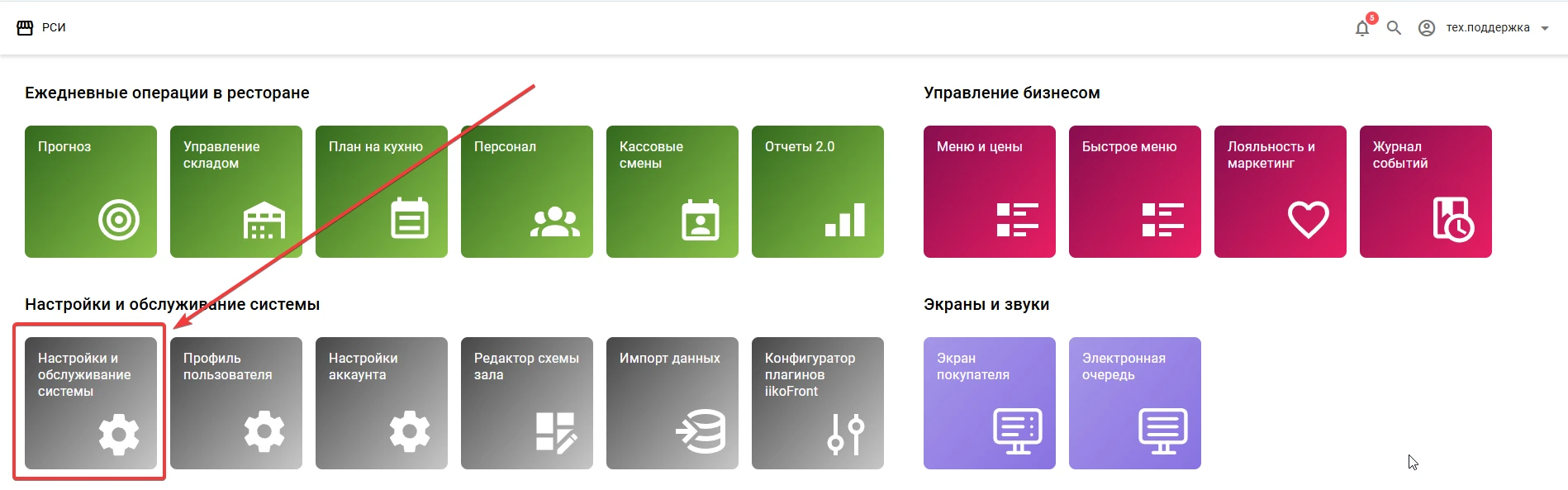Open the Быстрое меню tile
Image resolution: width=1568 pixels, height=490 pixels.
(1135, 192)
